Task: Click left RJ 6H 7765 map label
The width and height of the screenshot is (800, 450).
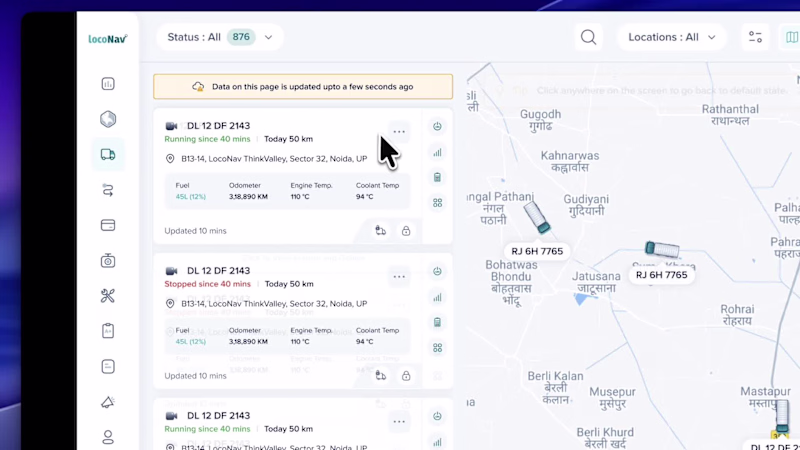Action: pos(537,251)
